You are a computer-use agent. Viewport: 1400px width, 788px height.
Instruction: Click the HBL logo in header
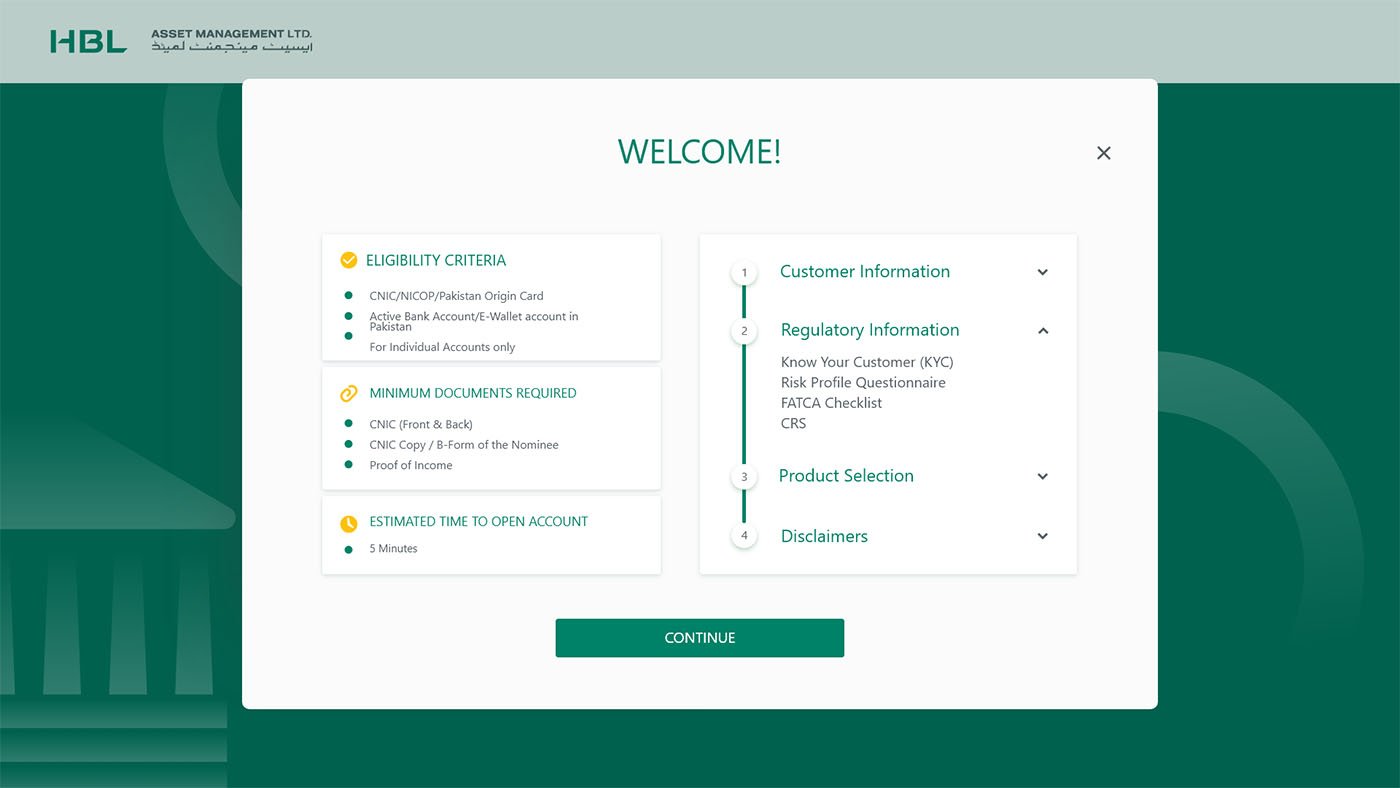click(x=88, y=41)
